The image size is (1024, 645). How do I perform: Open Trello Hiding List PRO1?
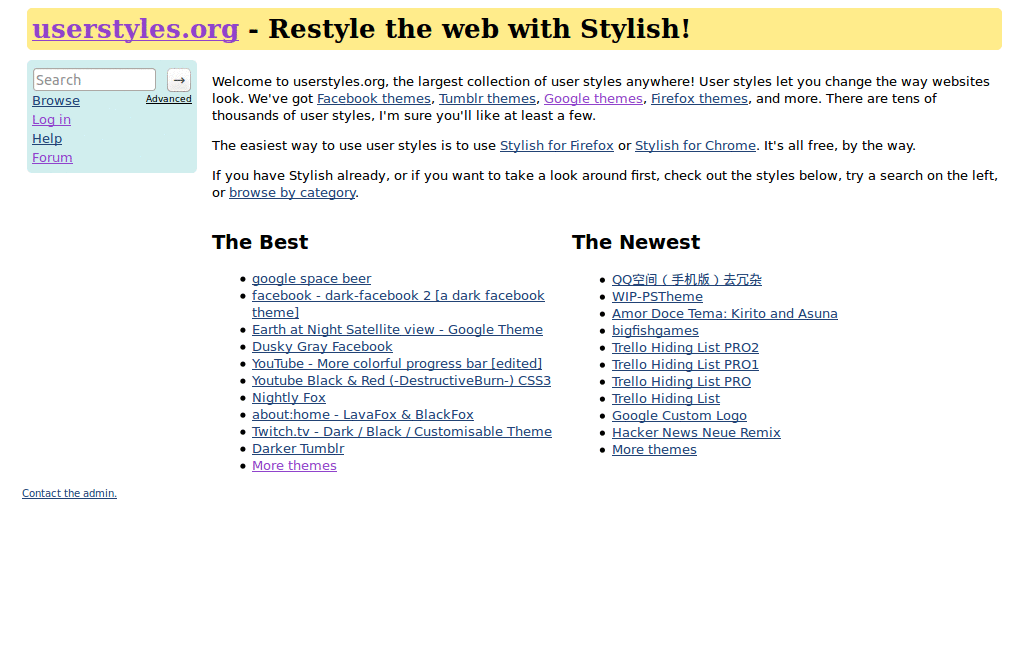pyautogui.click(x=685, y=364)
